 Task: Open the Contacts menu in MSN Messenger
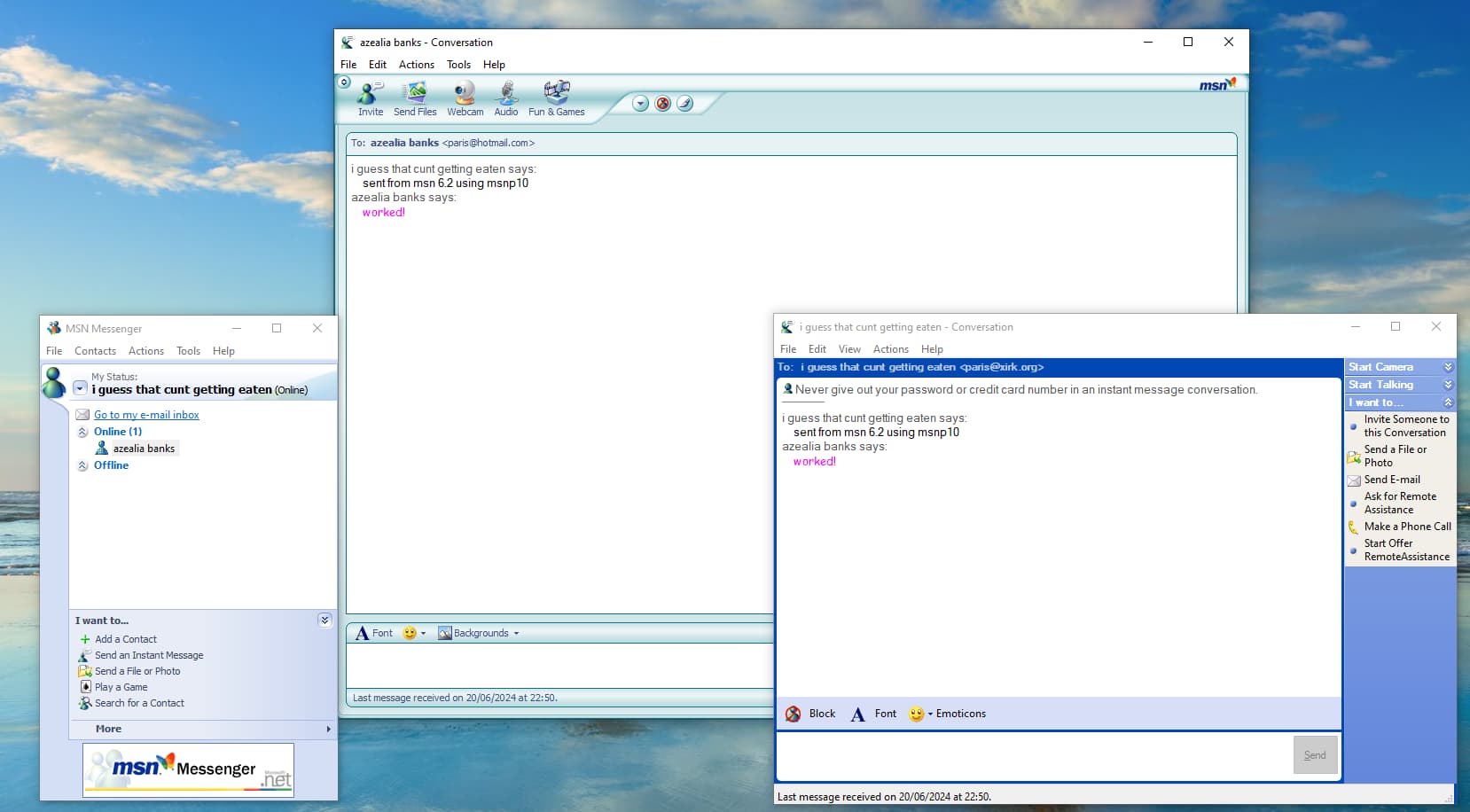point(95,351)
